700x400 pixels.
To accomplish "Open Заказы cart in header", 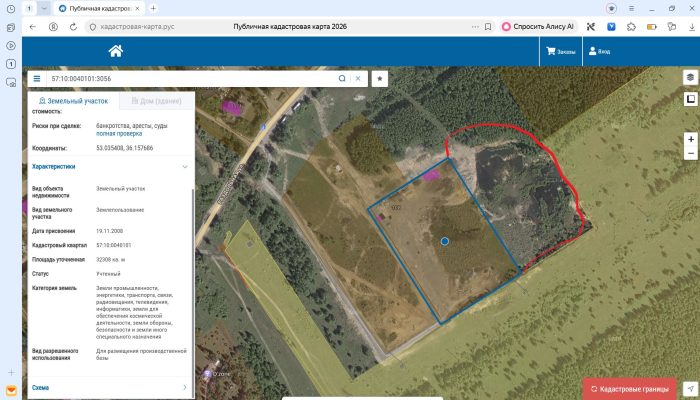I will [561, 51].
